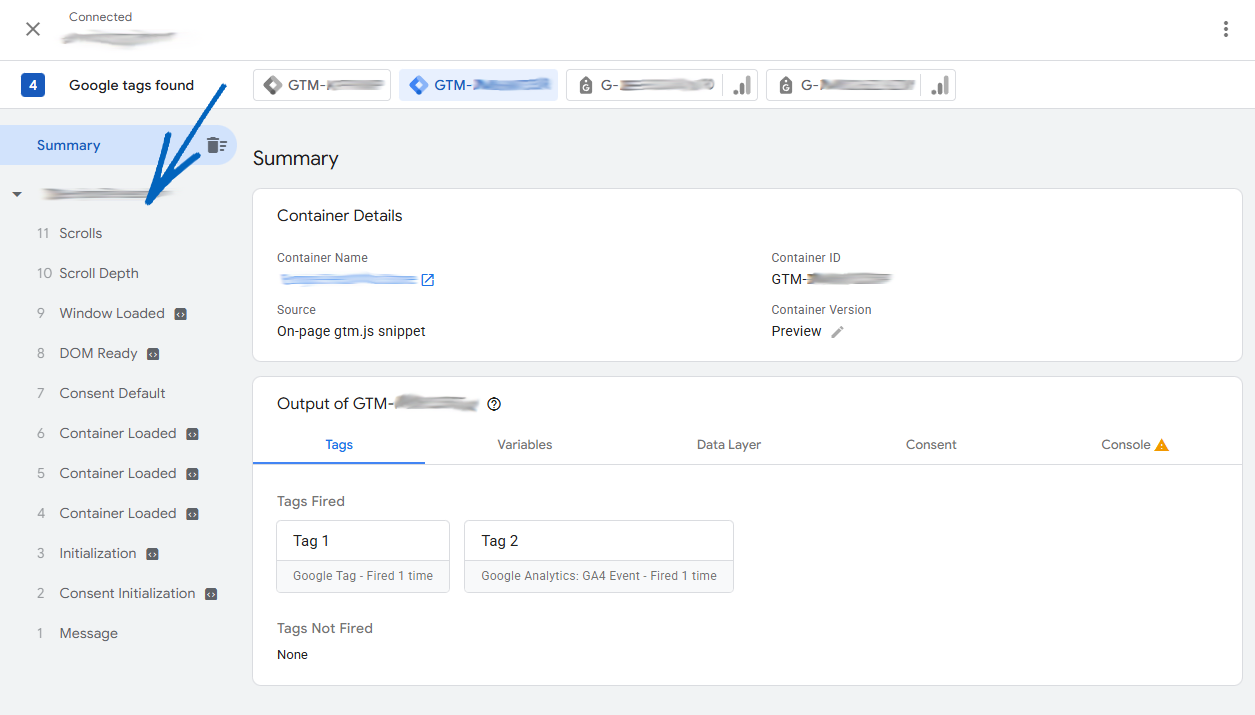Click code icon next to Consent Initialization
This screenshot has width=1255, height=715.
coord(211,594)
